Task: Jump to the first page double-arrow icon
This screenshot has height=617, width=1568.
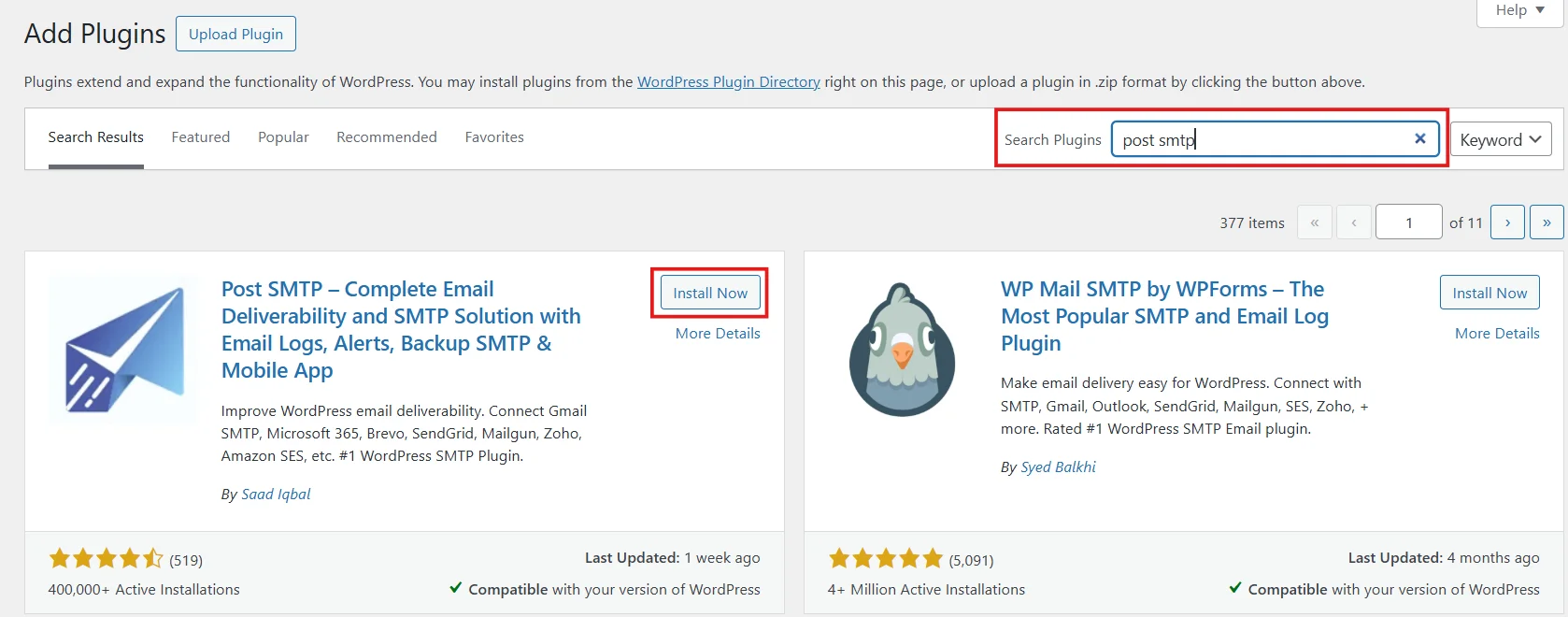Action: click(1315, 222)
